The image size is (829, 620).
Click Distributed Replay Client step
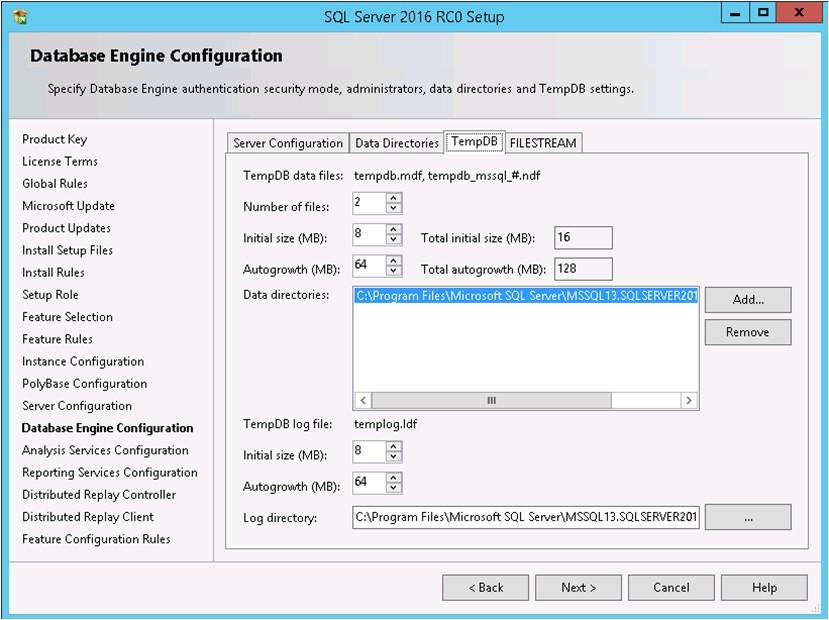pyautogui.click(x=88, y=517)
